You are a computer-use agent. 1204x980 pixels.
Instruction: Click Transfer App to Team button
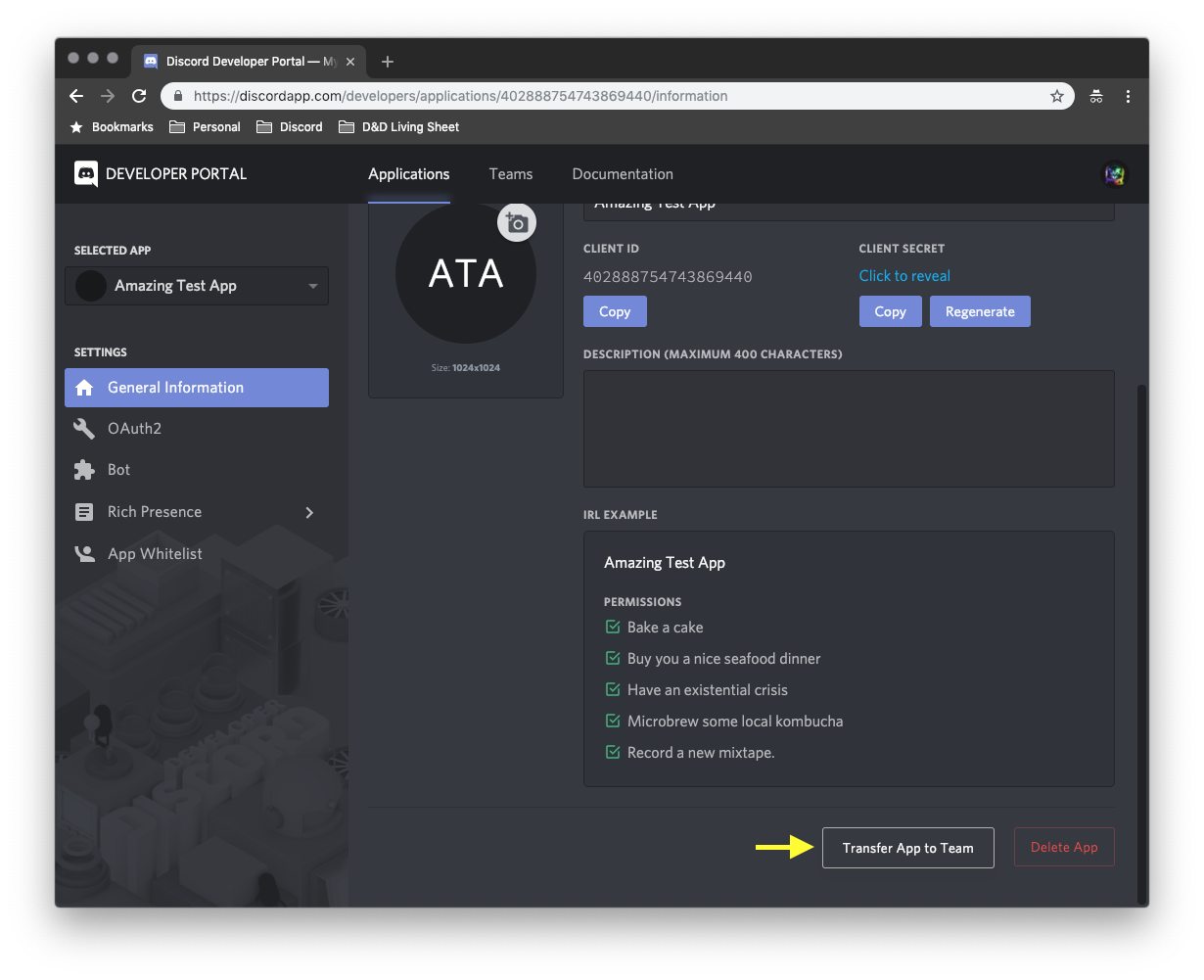(908, 848)
